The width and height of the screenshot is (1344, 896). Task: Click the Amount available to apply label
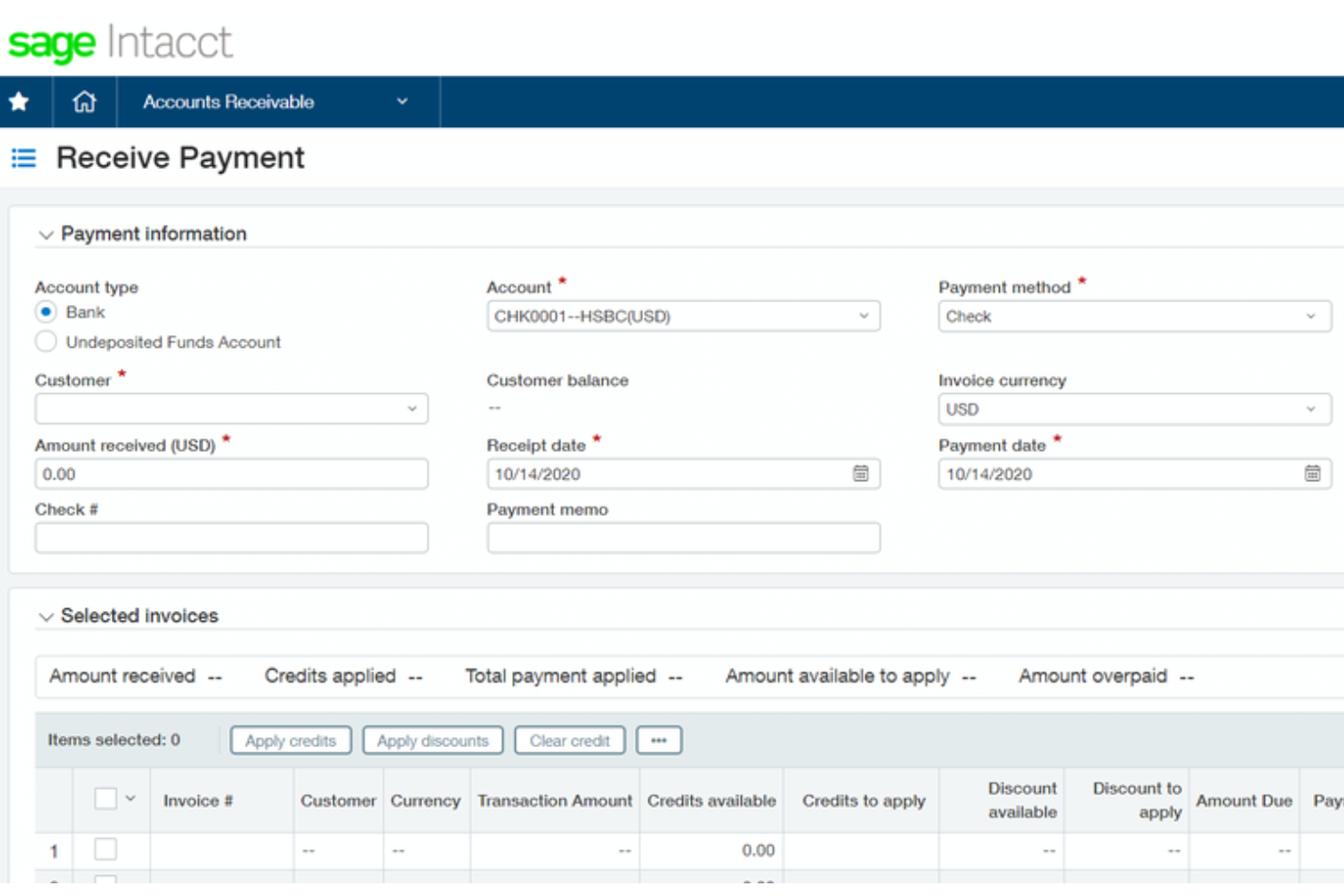pyautogui.click(x=837, y=676)
